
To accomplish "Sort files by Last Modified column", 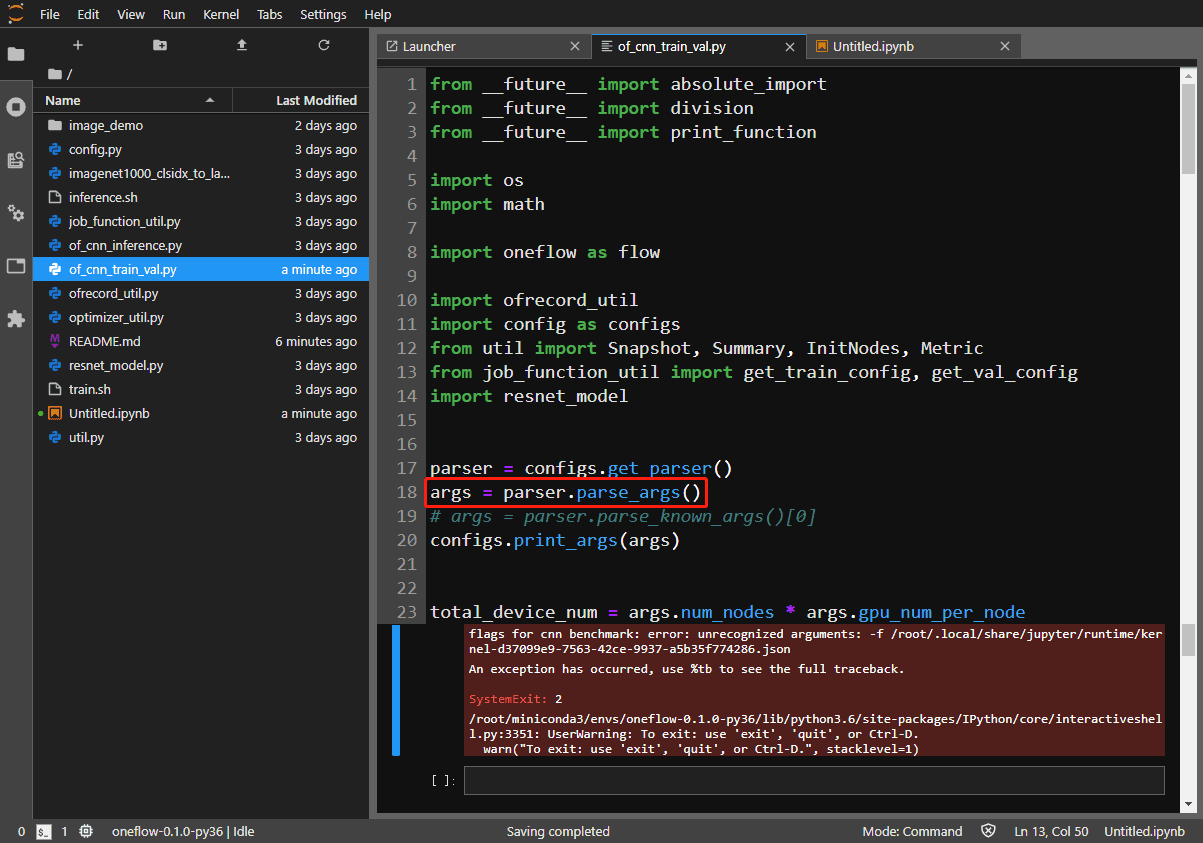I will coord(300,100).
